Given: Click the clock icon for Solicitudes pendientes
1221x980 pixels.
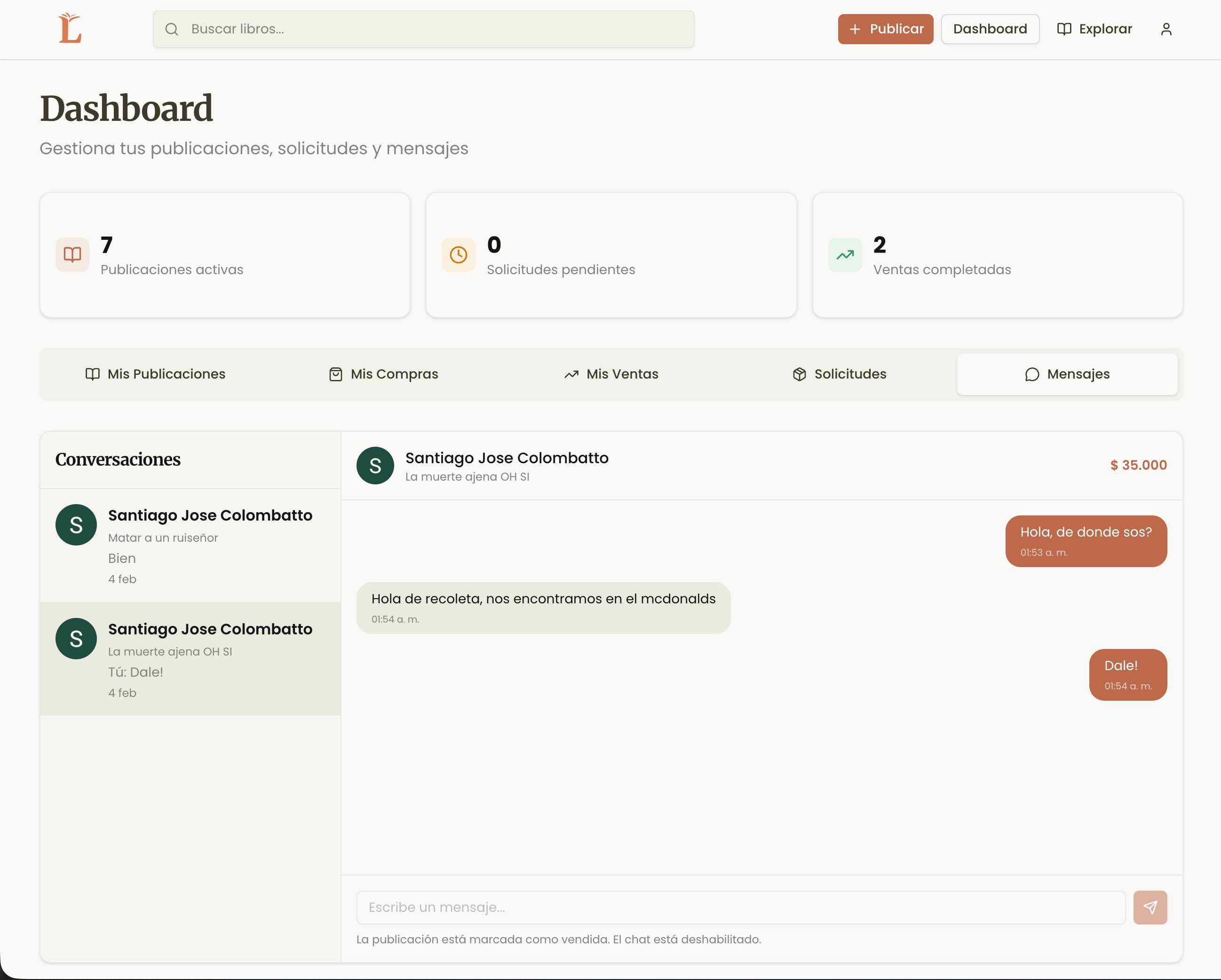Looking at the screenshot, I should point(458,255).
